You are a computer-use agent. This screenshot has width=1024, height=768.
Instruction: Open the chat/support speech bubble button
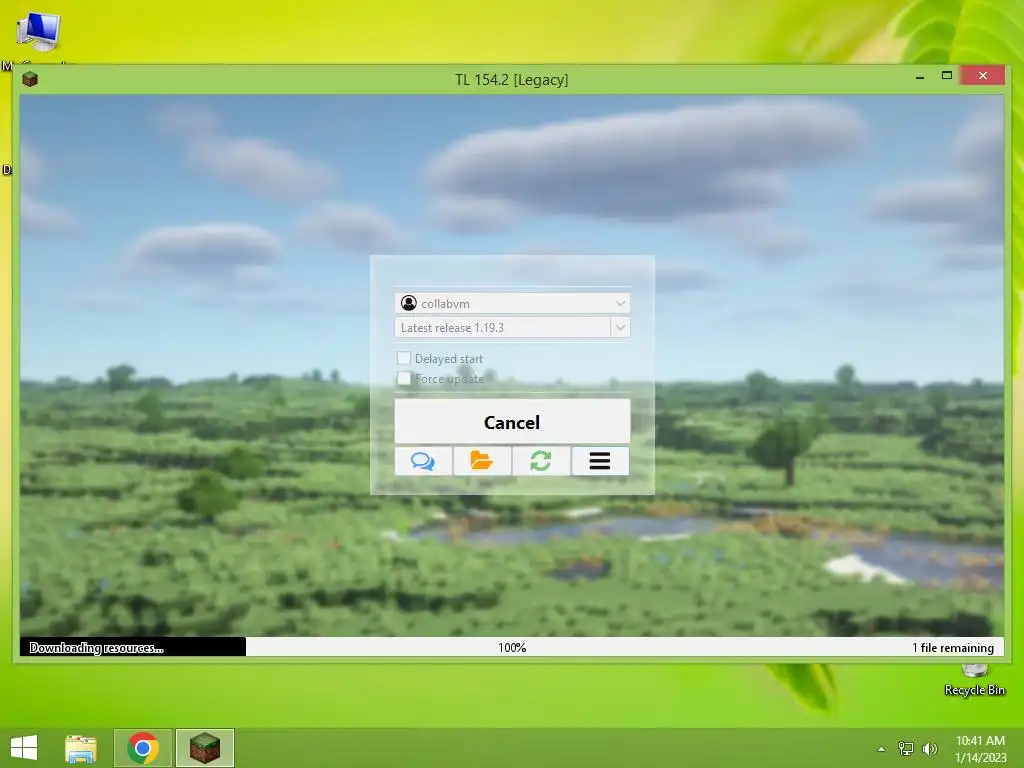tap(423, 461)
